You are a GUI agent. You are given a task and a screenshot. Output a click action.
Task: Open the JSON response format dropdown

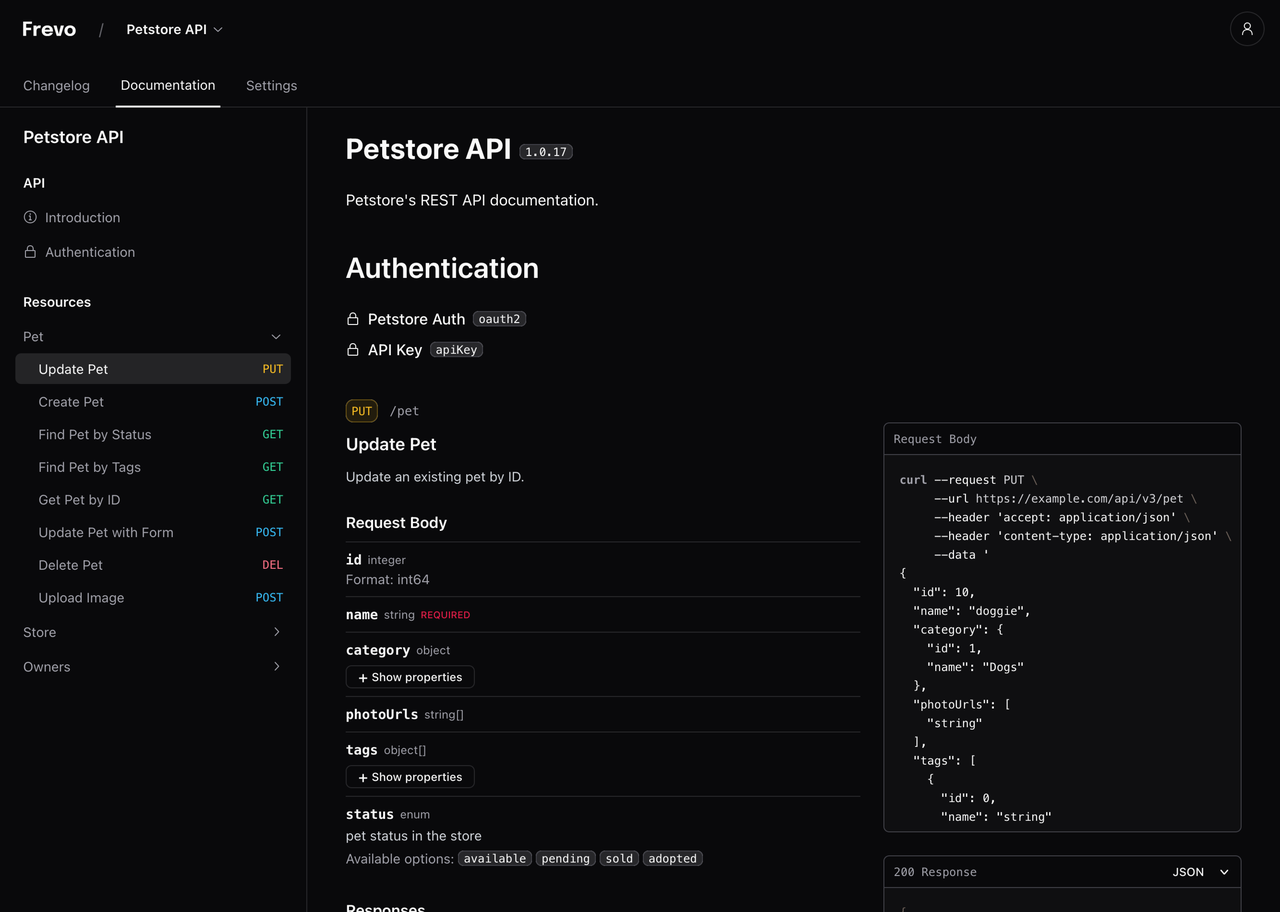pos(1201,872)
